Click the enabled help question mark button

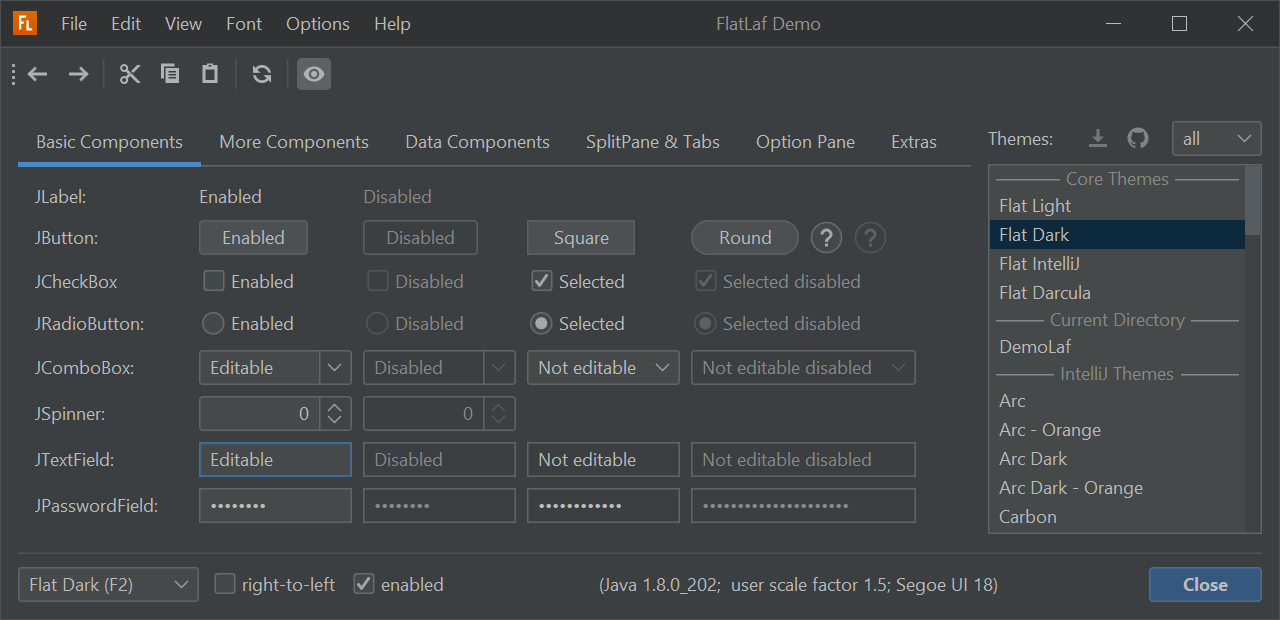tap(826, 238)
